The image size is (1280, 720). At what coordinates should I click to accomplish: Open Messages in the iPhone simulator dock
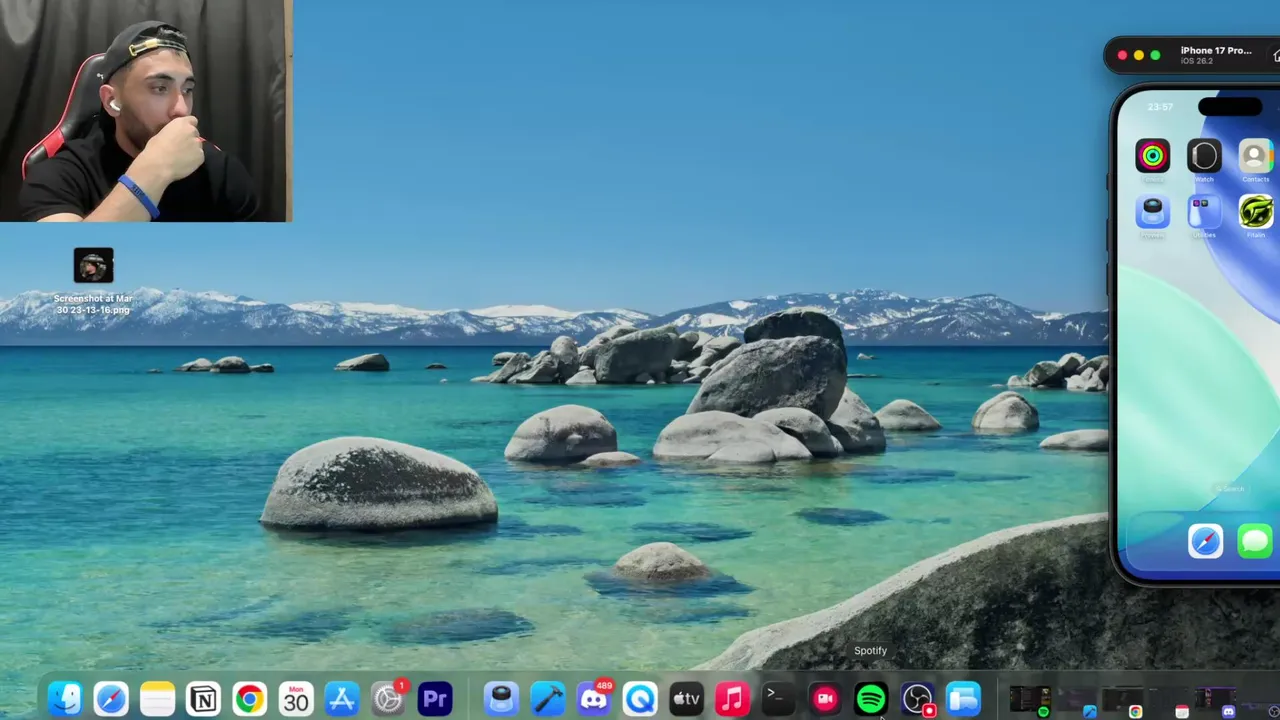coord(1256,542)
